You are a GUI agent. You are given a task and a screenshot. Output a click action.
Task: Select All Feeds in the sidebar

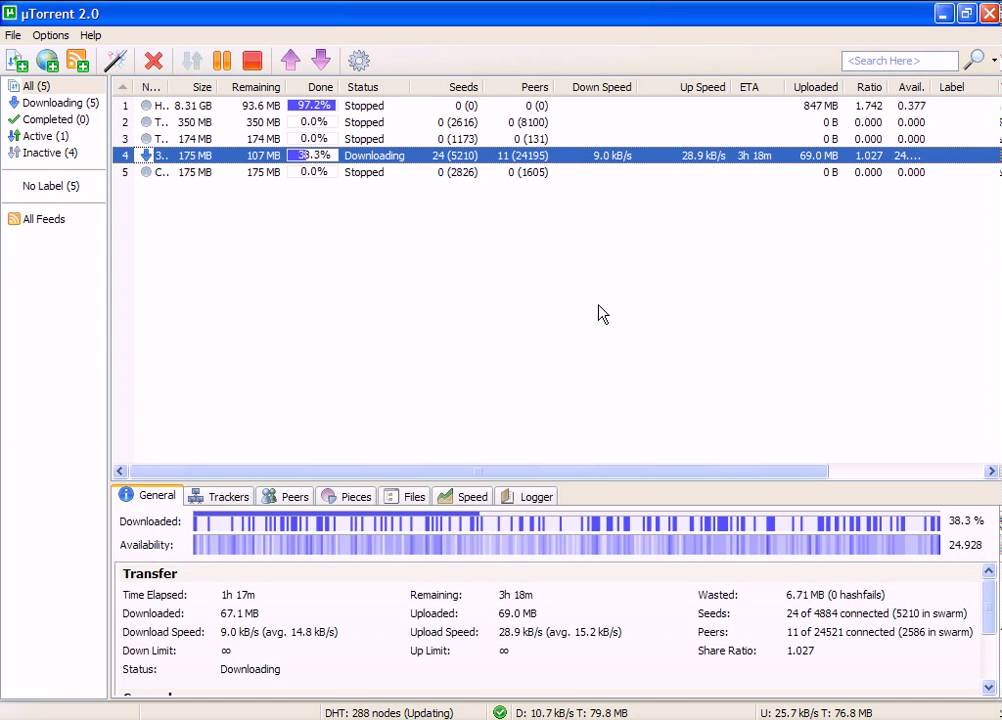coord(43,219)
